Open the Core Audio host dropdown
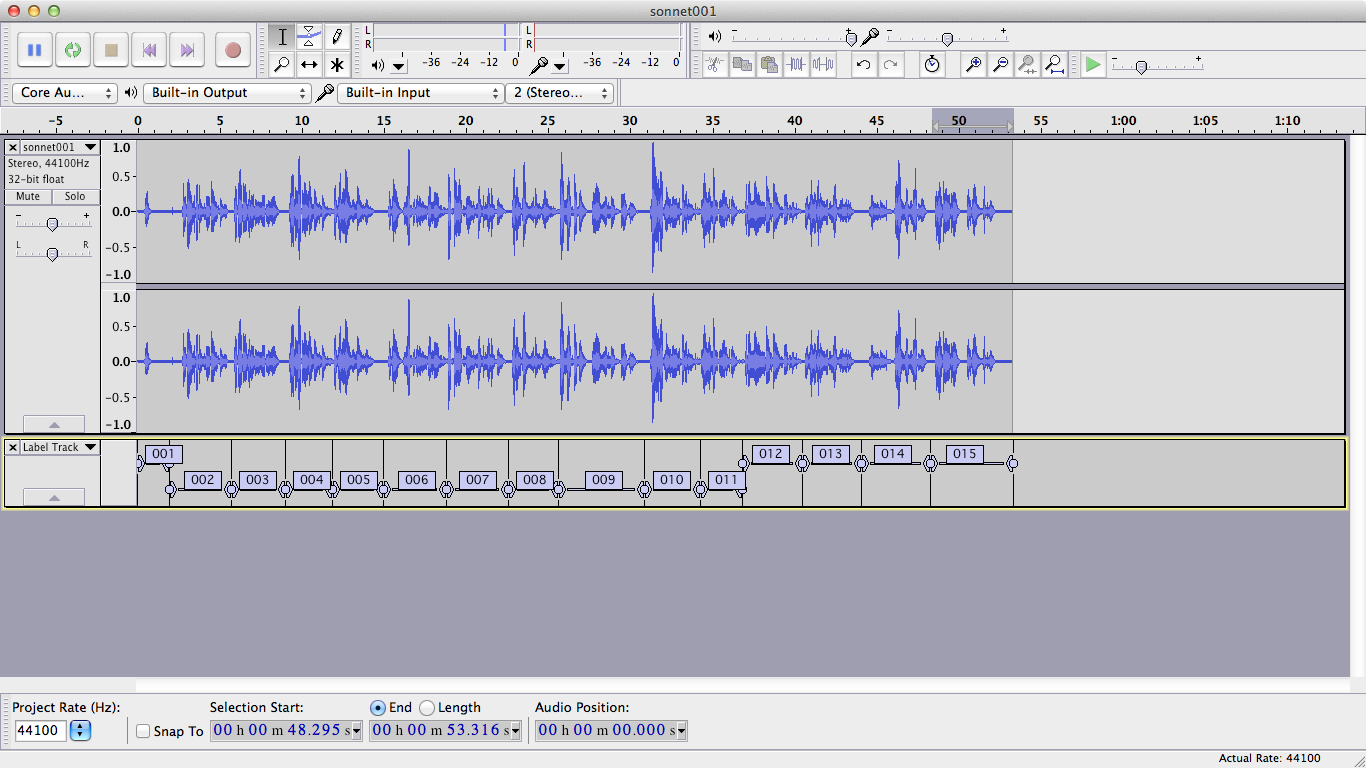 [x=64, y=92]
